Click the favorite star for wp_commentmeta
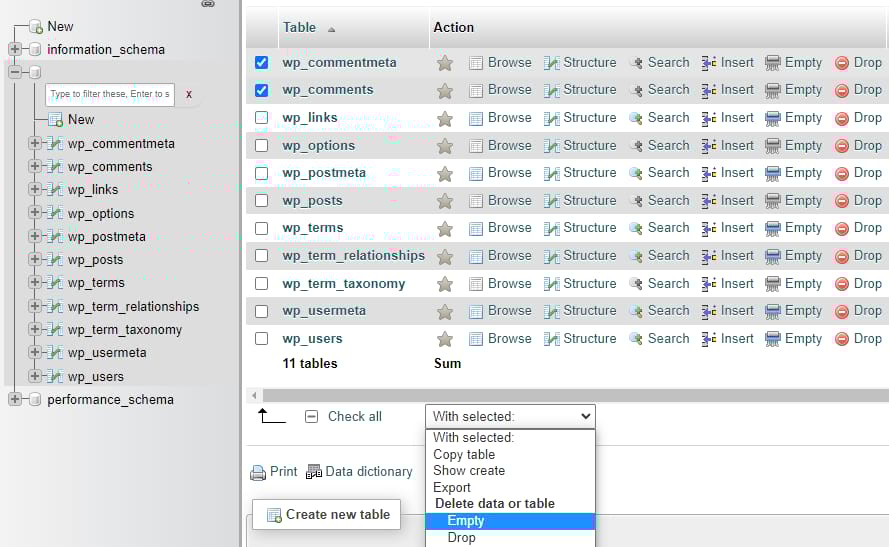The height and width of the screenshot is (547, 889). (445, 63)
